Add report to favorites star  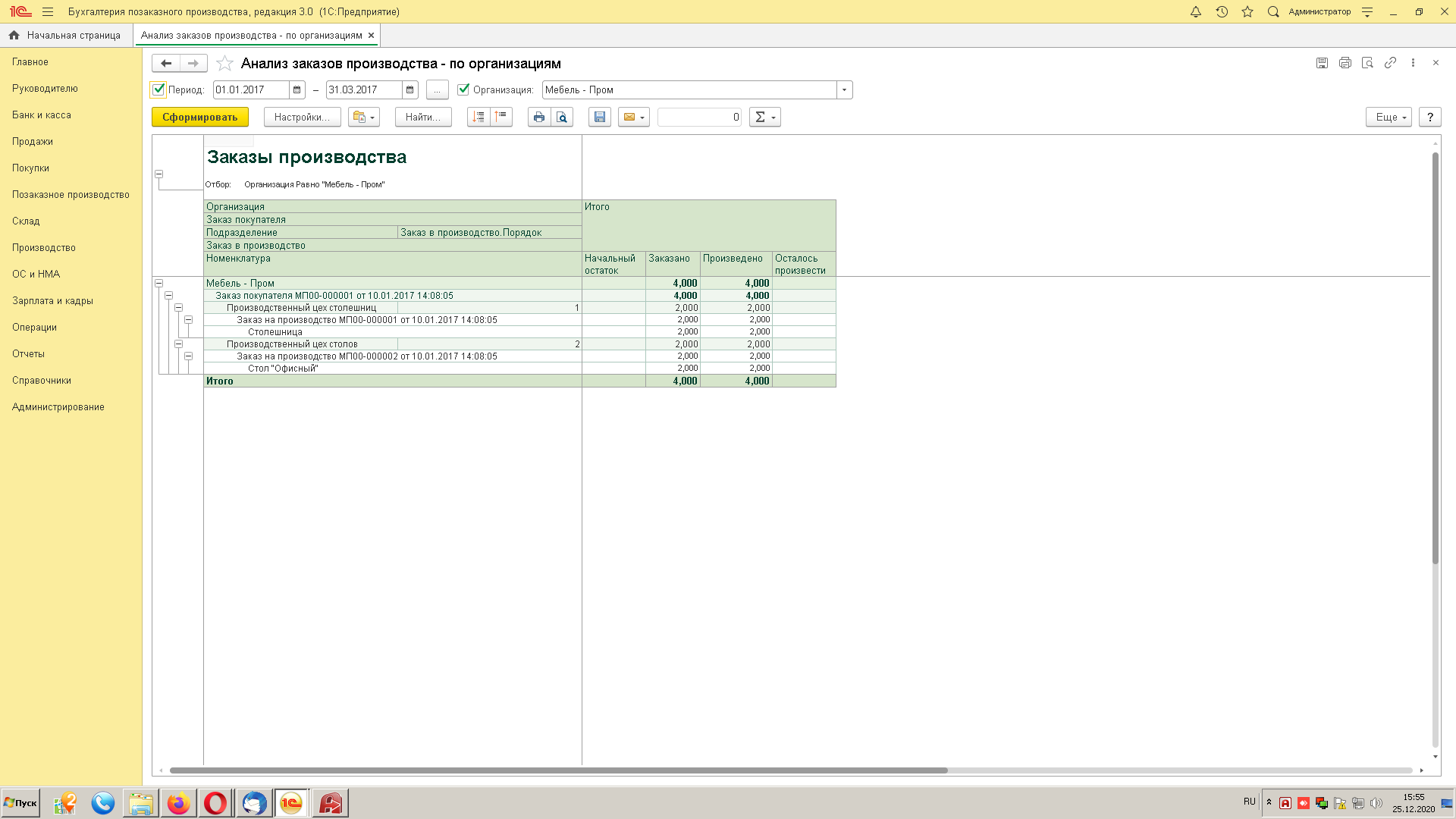pos(224,63)
